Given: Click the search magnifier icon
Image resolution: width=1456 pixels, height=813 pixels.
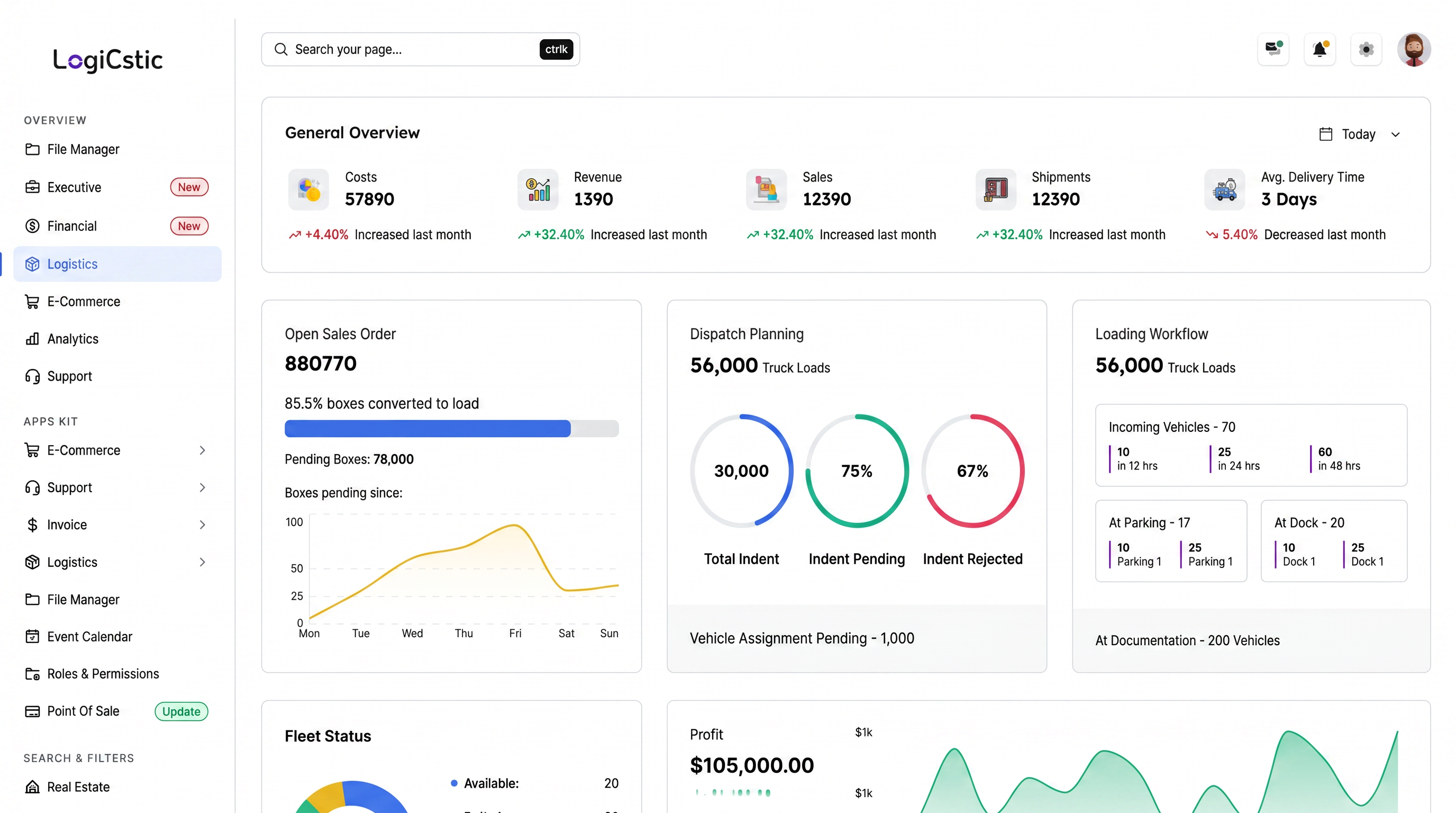Looking at the screenshot, I should [281, 49].
